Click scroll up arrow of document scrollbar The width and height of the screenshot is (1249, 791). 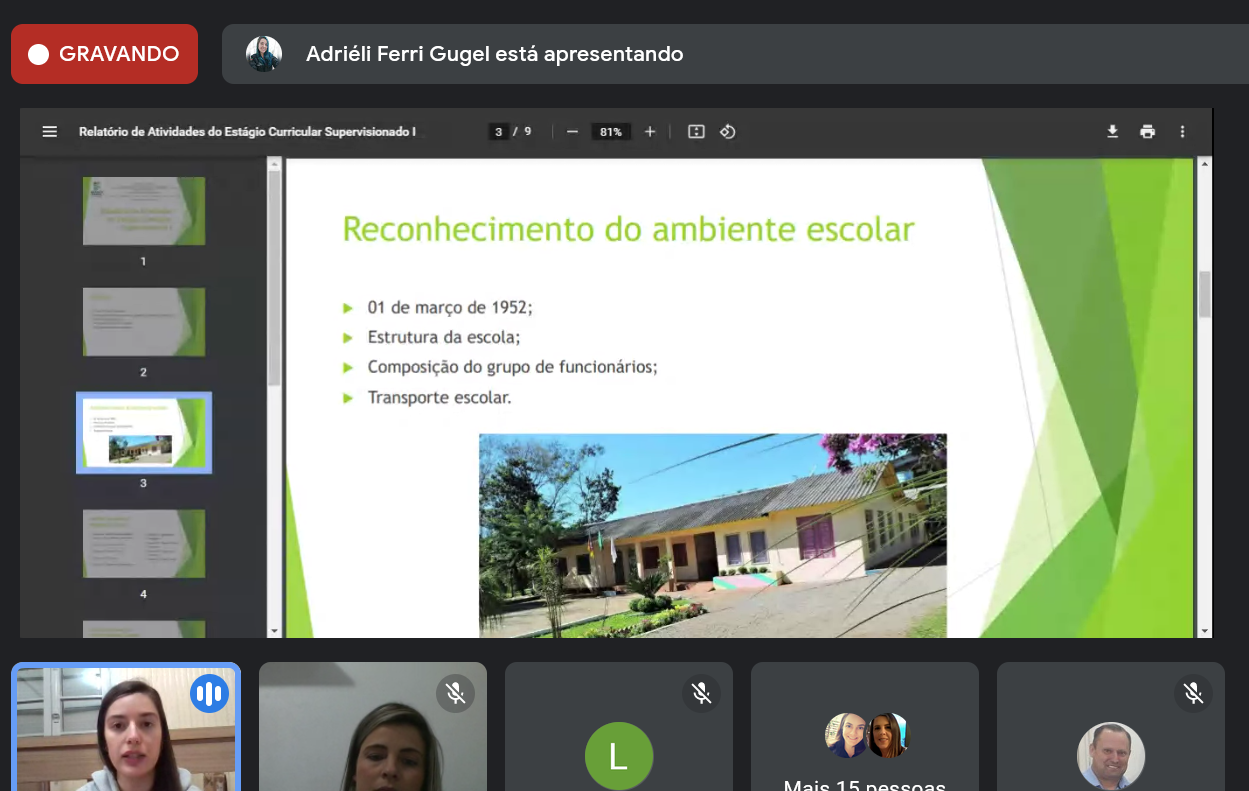pyautogui.click(x=1205, y=165)
